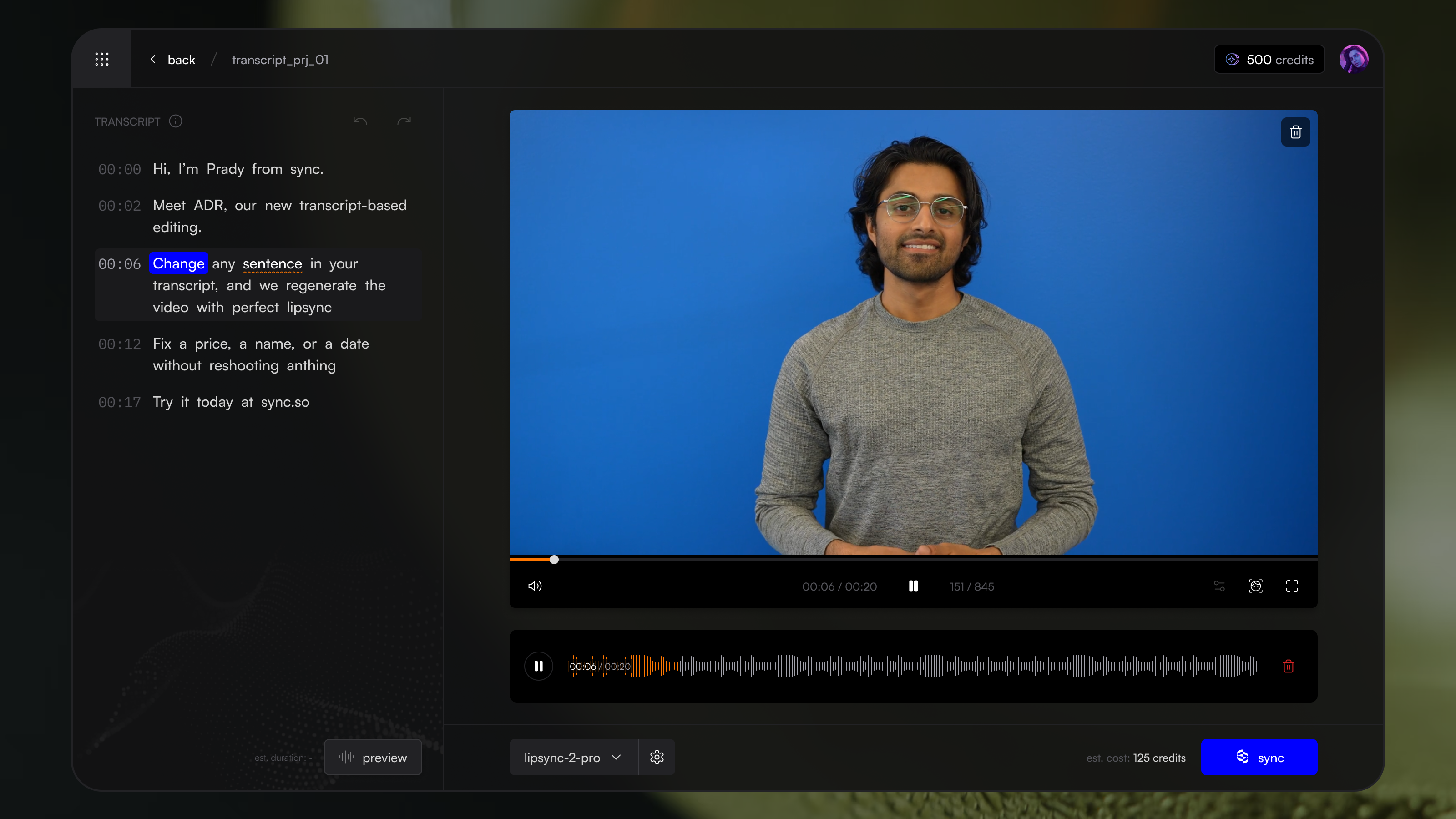Expand the lipsync-2-pro model dropdown
Viewport: 1456px width, 819px height.
(573, 758)
